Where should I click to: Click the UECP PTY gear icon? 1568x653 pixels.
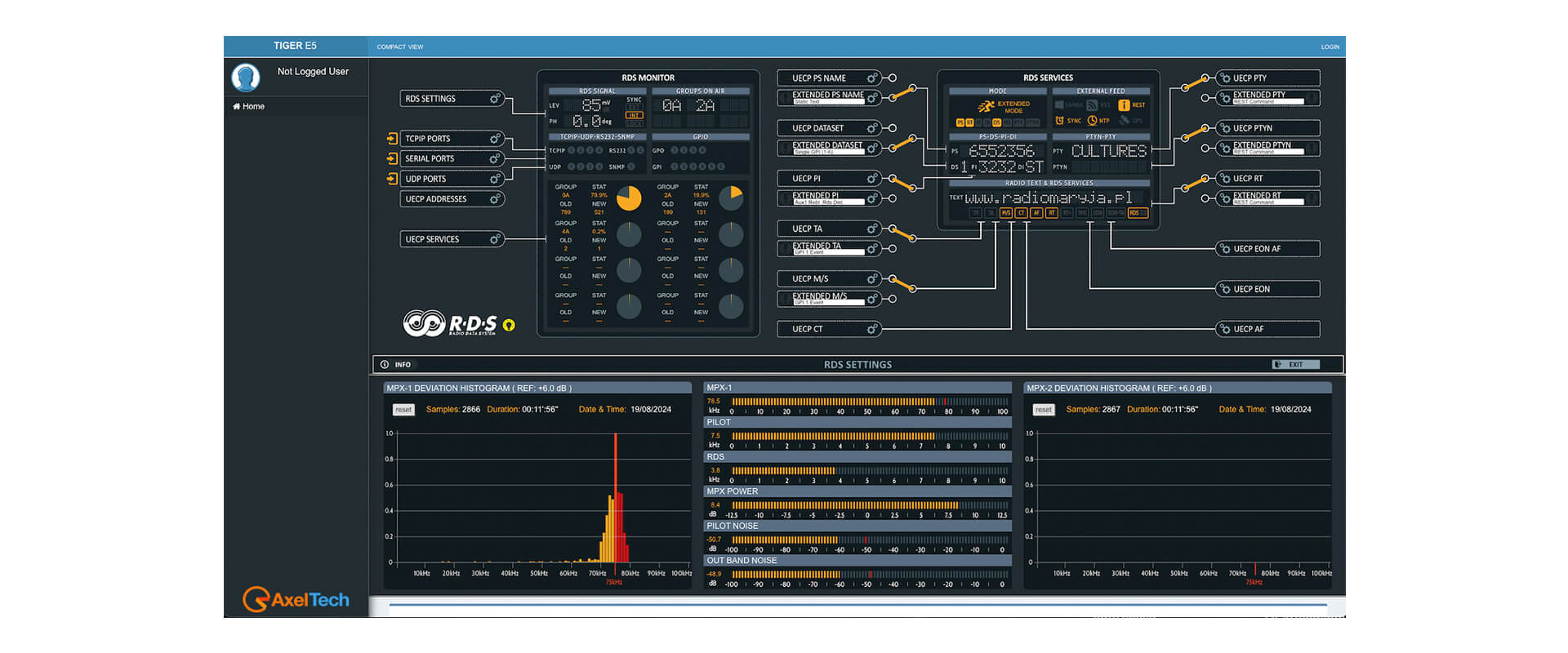click(x=1225, y=78)
